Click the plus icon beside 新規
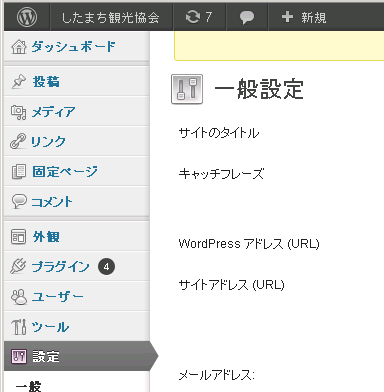This screenshot has height=392, width=384. tap(287, 17)
